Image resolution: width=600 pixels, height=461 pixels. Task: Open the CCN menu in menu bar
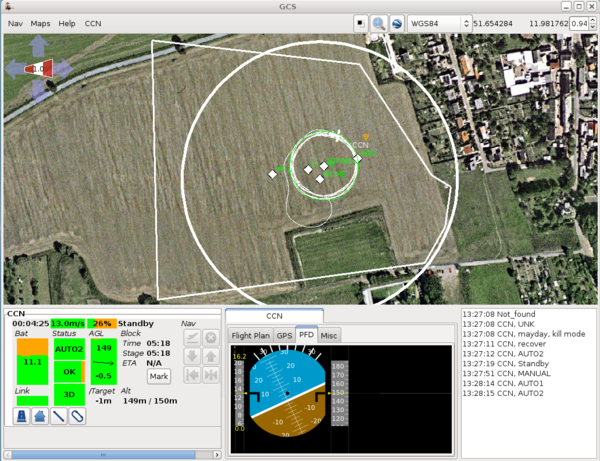(x=93, y=24)
